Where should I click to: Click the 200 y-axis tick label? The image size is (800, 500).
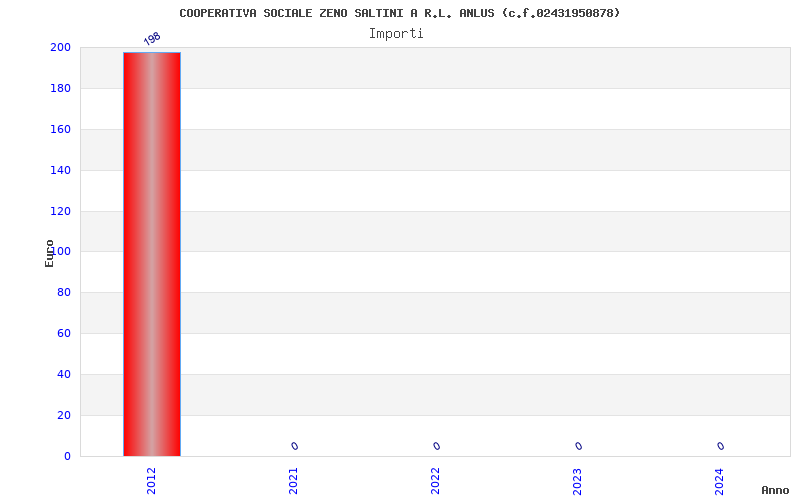(60, 47)
